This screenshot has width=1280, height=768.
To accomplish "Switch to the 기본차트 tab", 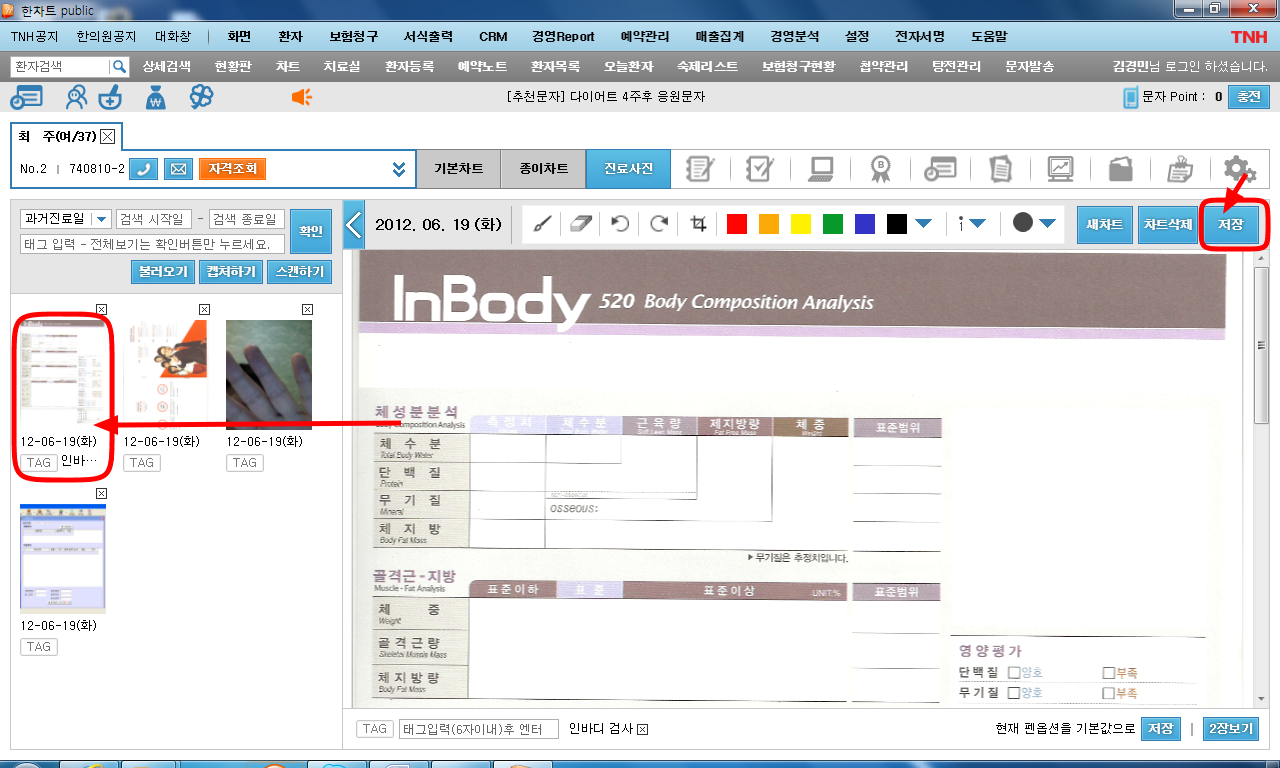I will [x=459, y=169].
